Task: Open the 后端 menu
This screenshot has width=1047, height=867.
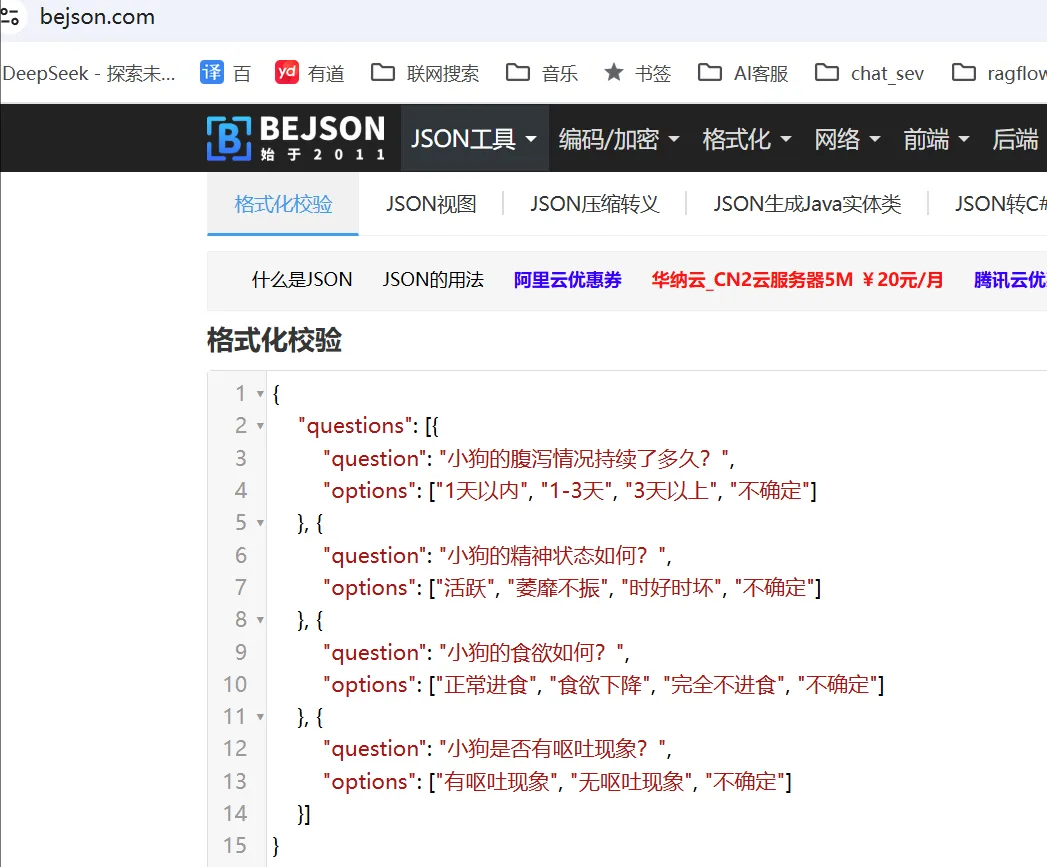Action: (x=1015, y=139)
